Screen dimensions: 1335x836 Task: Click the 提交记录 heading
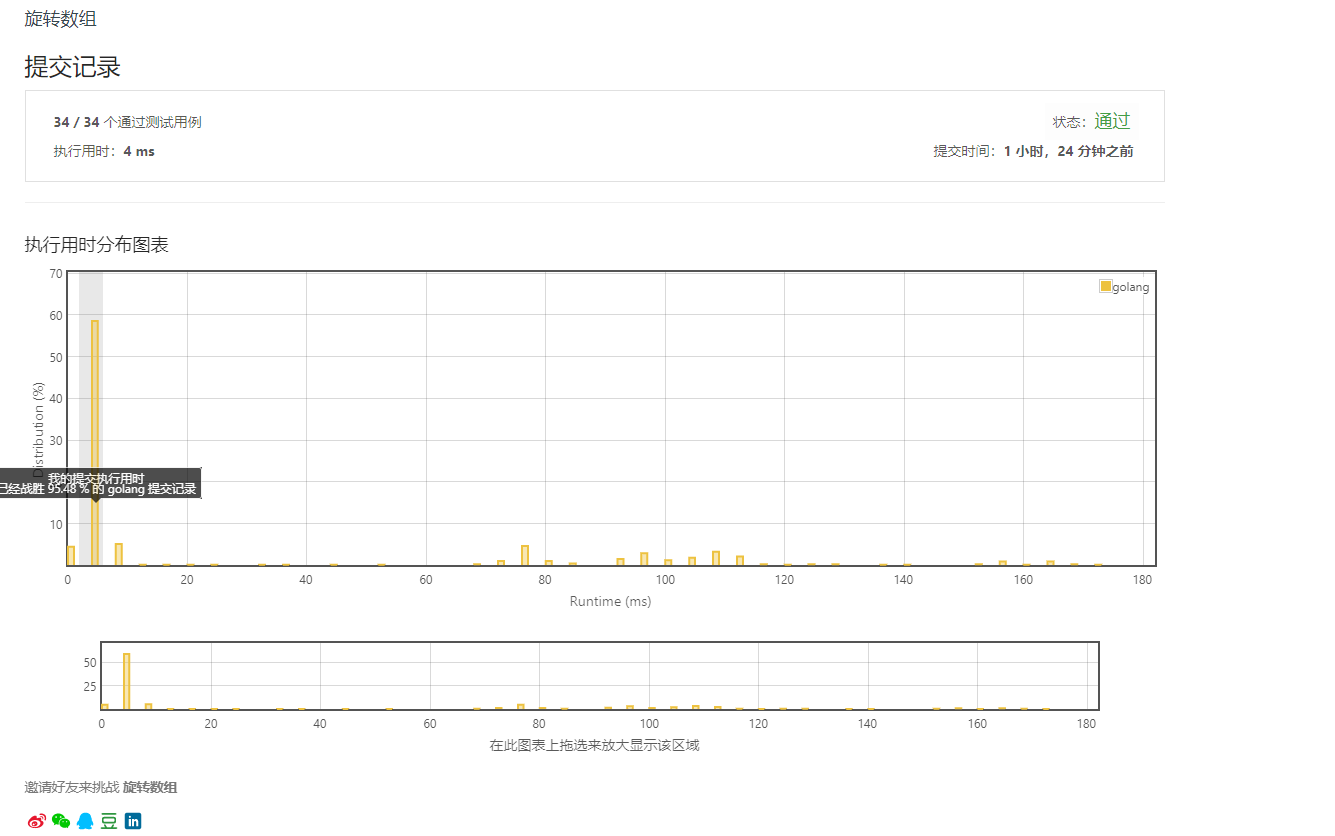(73, 67)
